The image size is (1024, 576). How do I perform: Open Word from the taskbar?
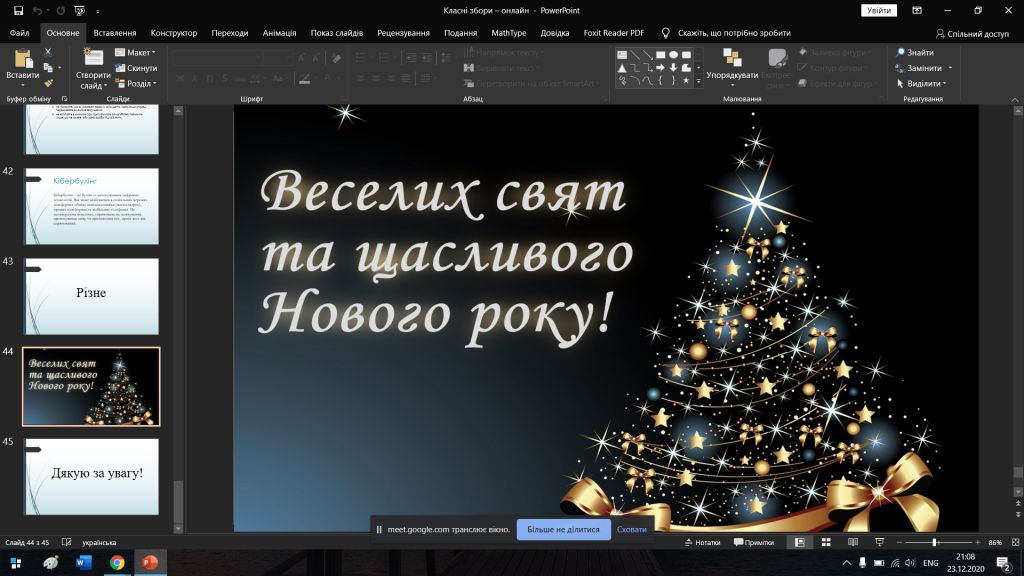point(84,563)
